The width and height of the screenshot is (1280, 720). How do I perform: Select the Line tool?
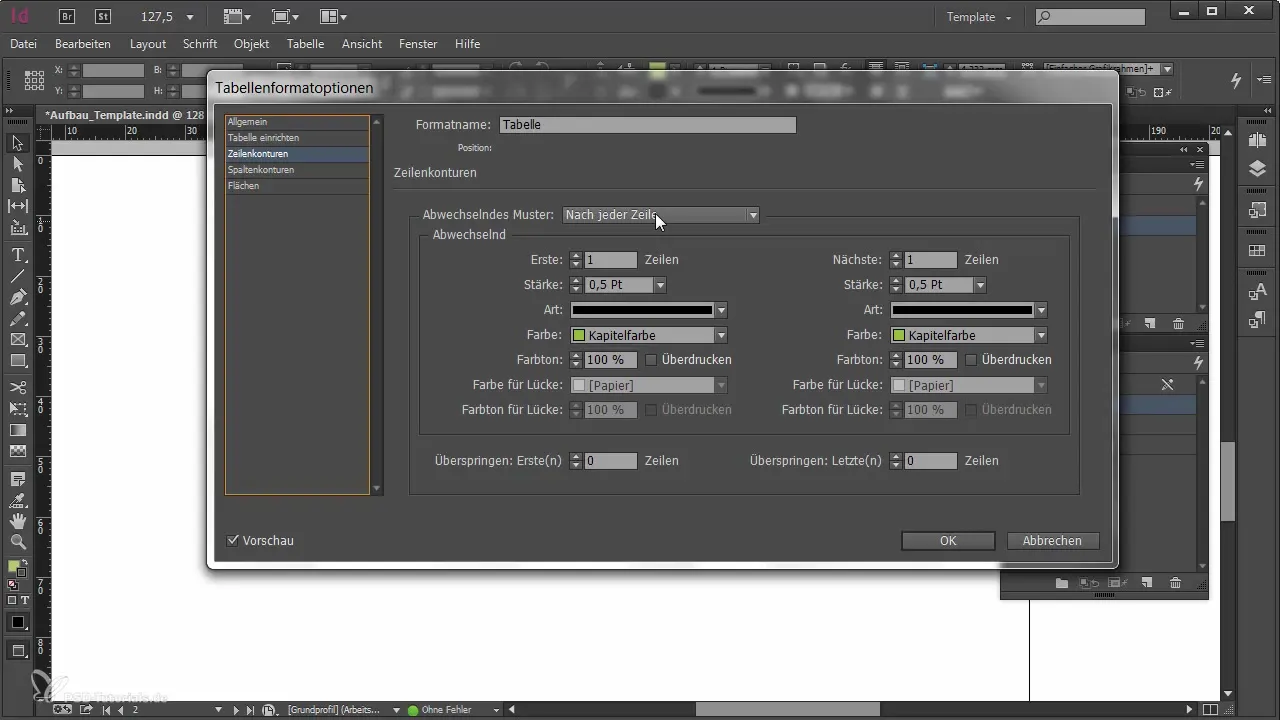point(18,276)
